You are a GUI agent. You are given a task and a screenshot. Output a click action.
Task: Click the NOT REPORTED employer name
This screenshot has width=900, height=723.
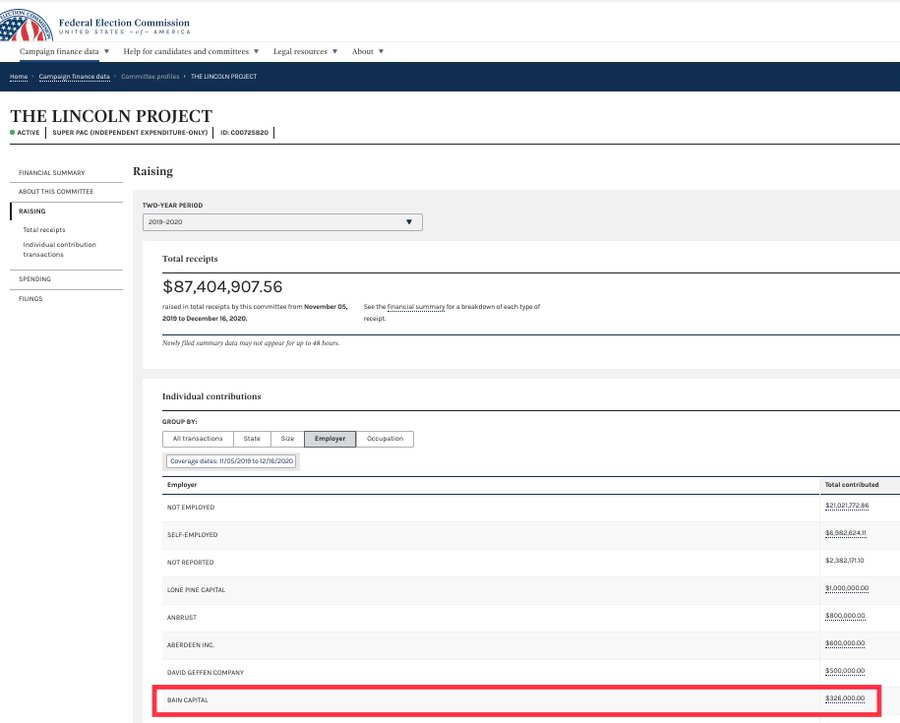coord(190,562)
